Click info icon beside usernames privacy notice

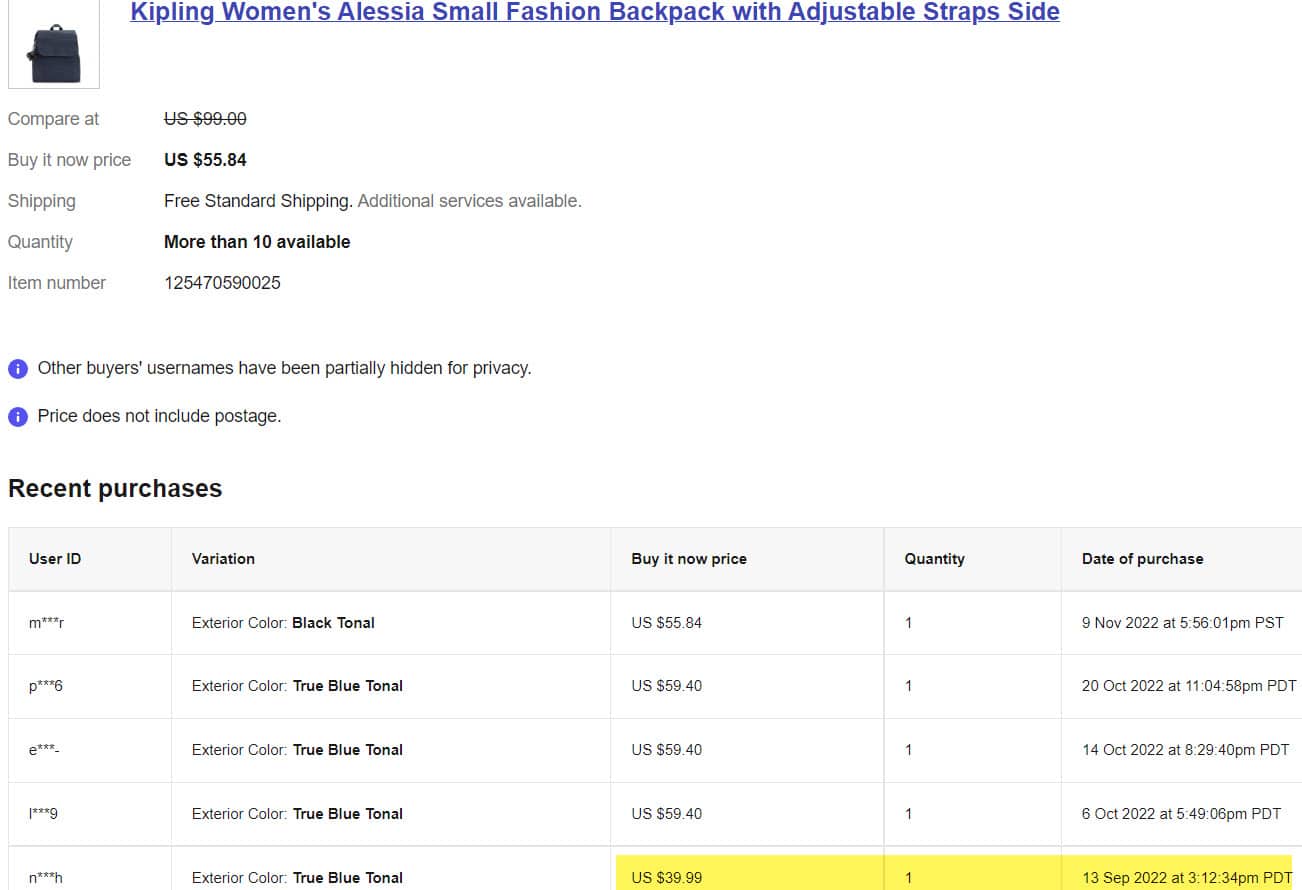(18, 369)
